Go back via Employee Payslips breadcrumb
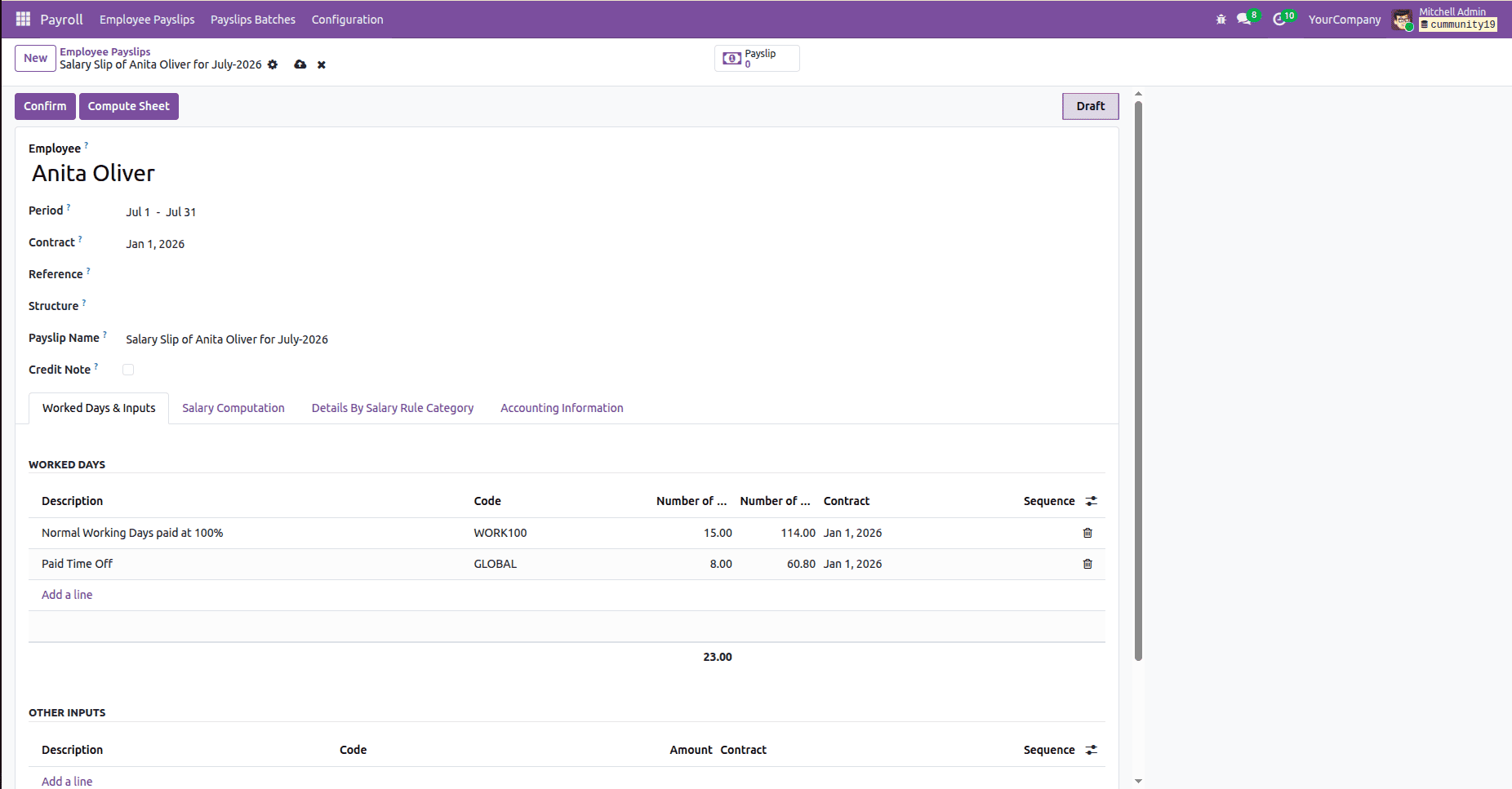The height and width of the screenshot is (789, 1512). pos(105,51)
